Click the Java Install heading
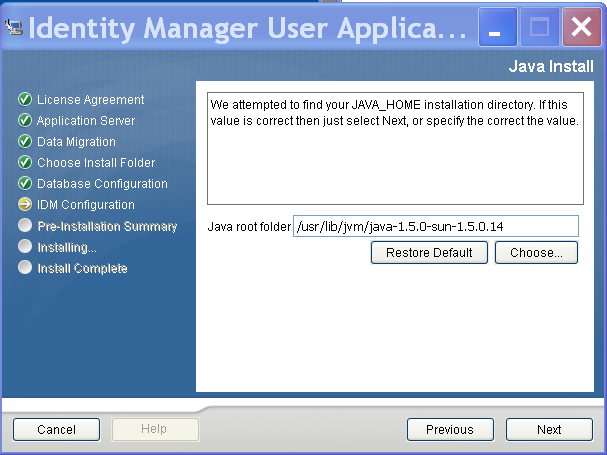Viewport: 607px width, 455px height. click(x=551, y=66)
